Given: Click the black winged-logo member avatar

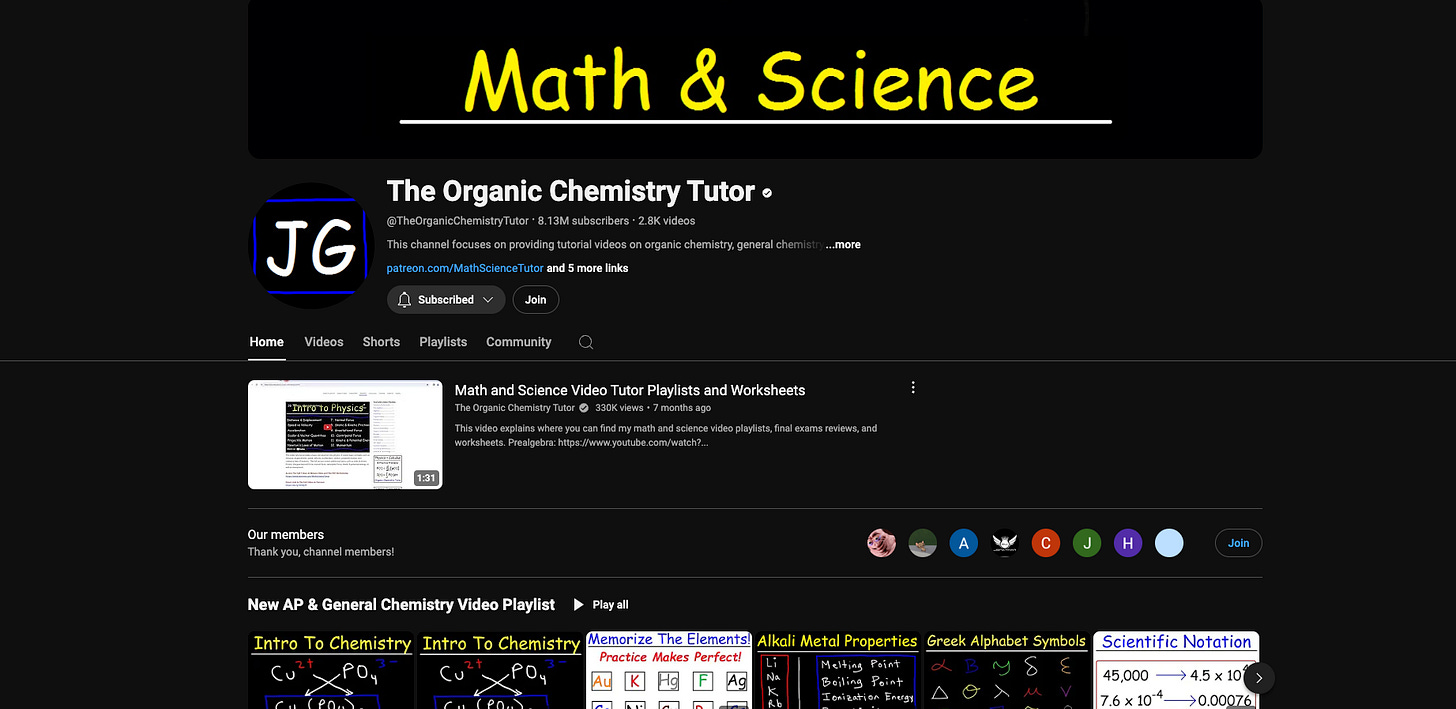Looking at the screenshot, I should tap(1004, 543).
